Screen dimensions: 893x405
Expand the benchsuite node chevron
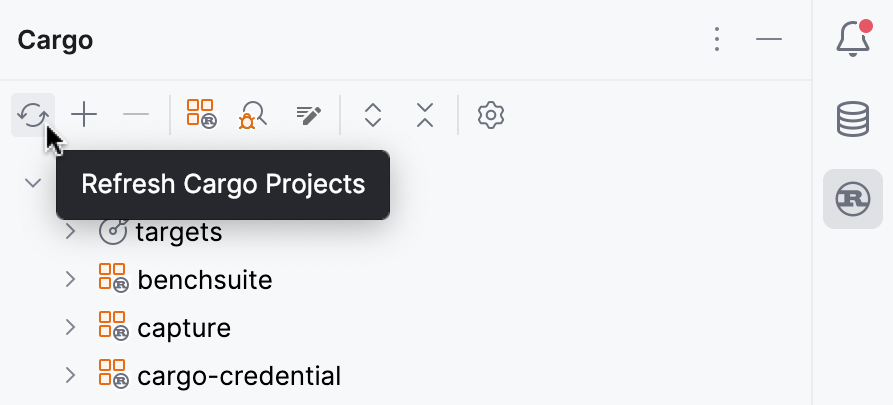pyautogui.click(x=70, y=279)
